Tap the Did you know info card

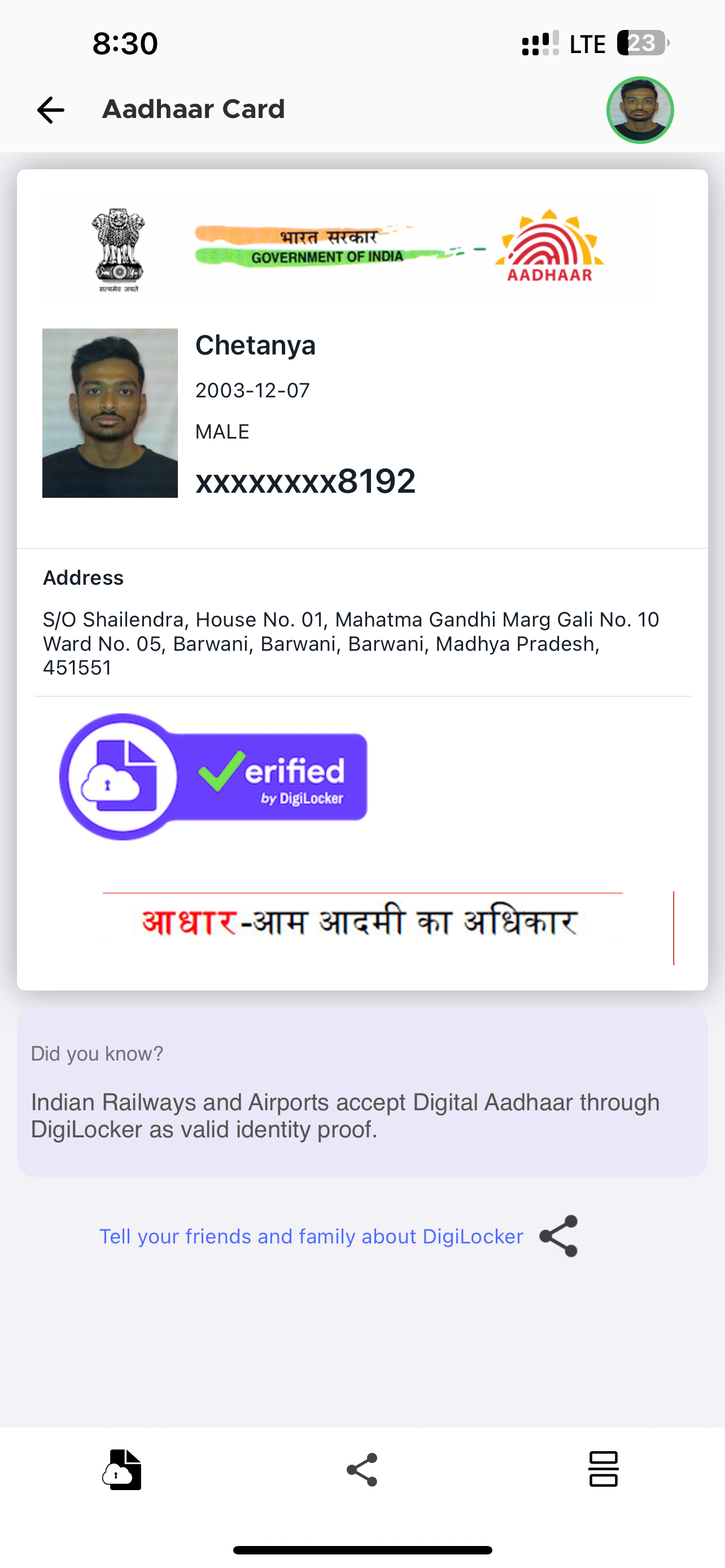click(362, 1093)
